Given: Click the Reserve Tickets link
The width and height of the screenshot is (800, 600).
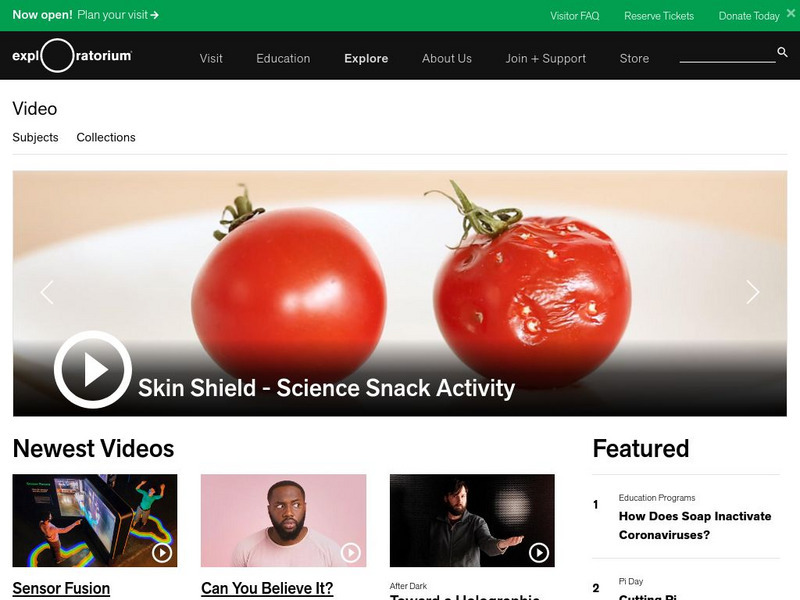Looking at the screenshot, I should pos(659,16).
